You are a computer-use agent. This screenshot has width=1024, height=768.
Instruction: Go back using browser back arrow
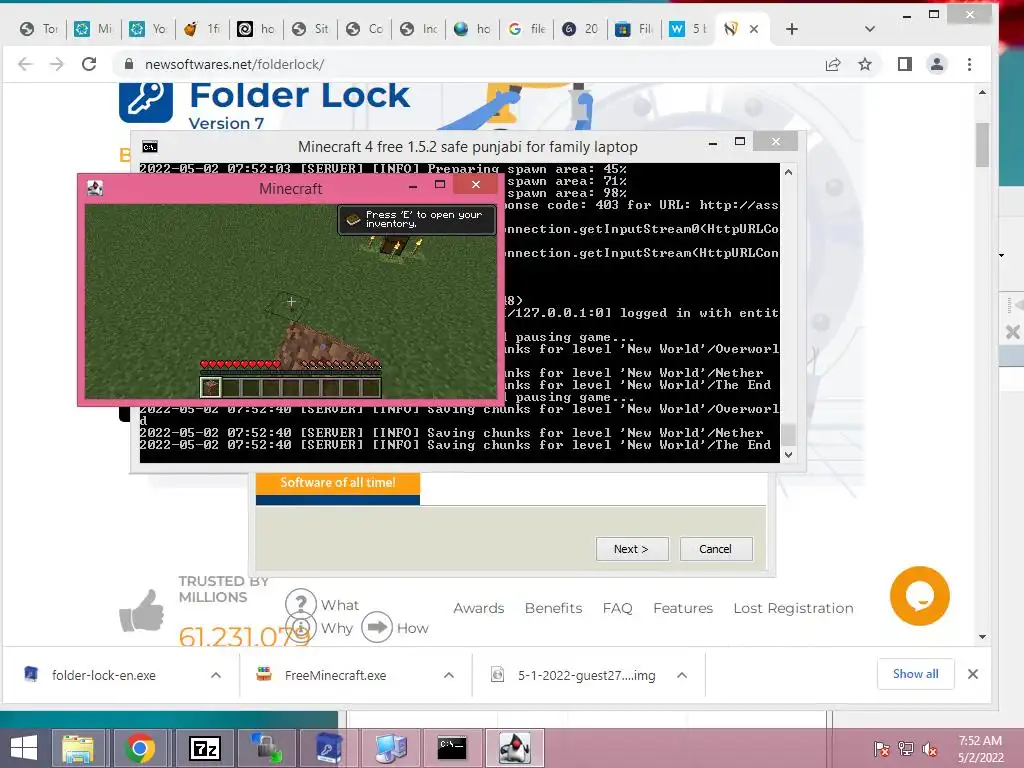25,64
